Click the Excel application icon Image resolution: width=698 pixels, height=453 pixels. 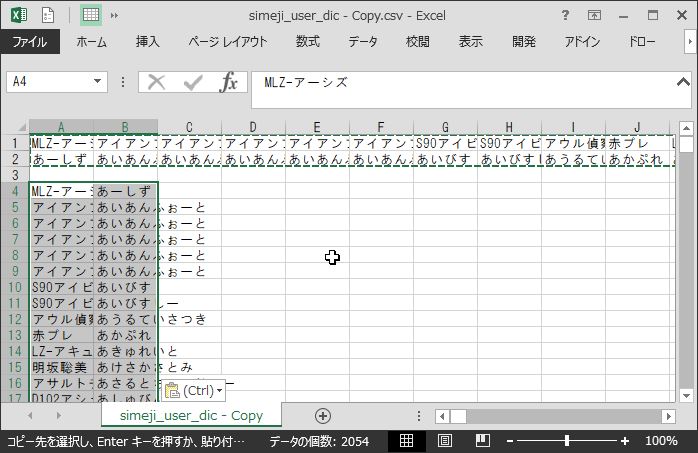19,15
